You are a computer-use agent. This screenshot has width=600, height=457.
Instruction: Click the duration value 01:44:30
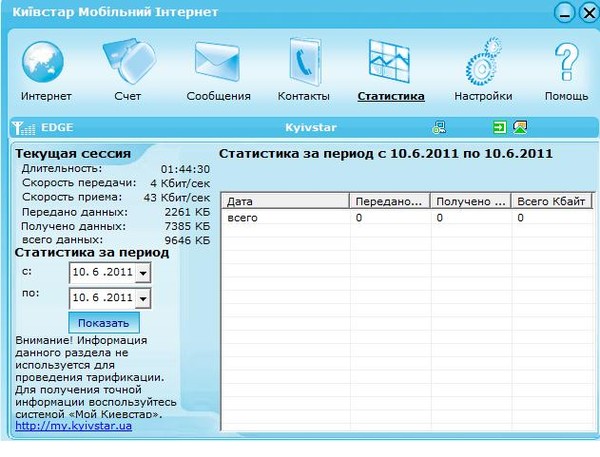click(185, 169)
